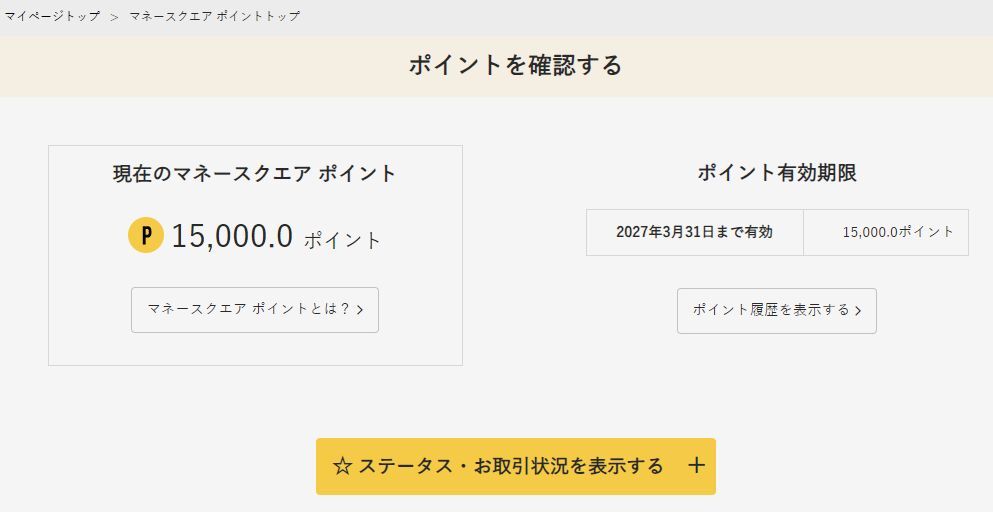Click the 2027年3月31日まで有効 cell
Screen dimensions: 993x512
[x=694, y=232]
